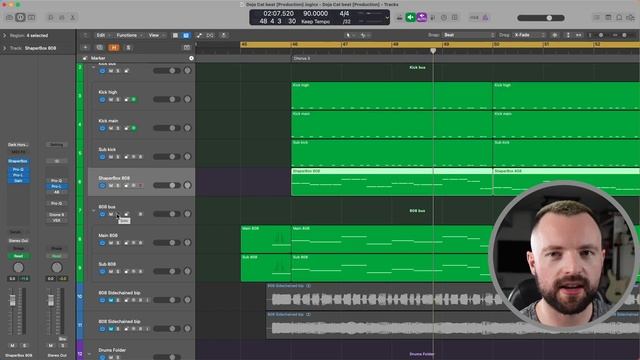Image resolution: width=640 pixels, height=360 pixels.
Task: Switch to the list view button
Action: pyautogui.click(x=175, y=36)
